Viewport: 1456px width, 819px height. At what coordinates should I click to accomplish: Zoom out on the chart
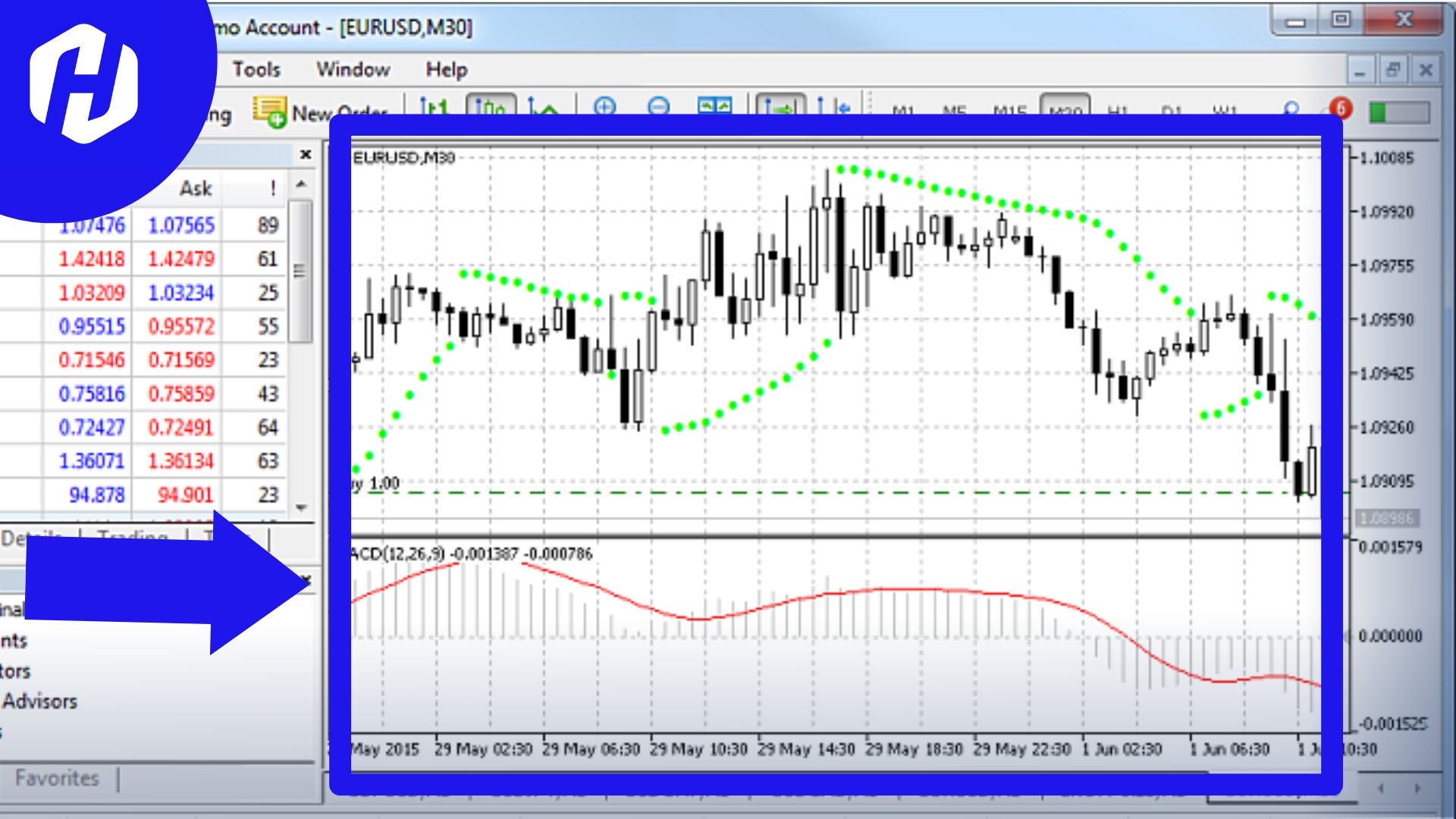pos(659,108)
